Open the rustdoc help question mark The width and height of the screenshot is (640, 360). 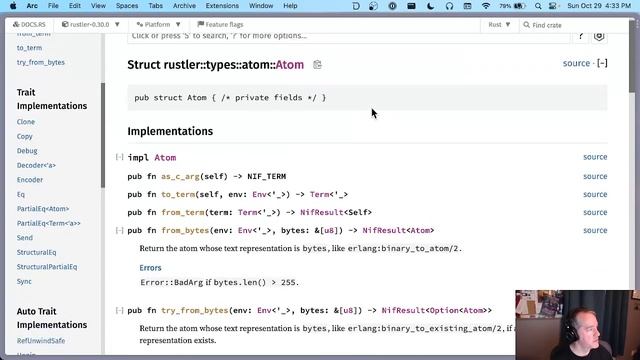click(x=581, y=36)
